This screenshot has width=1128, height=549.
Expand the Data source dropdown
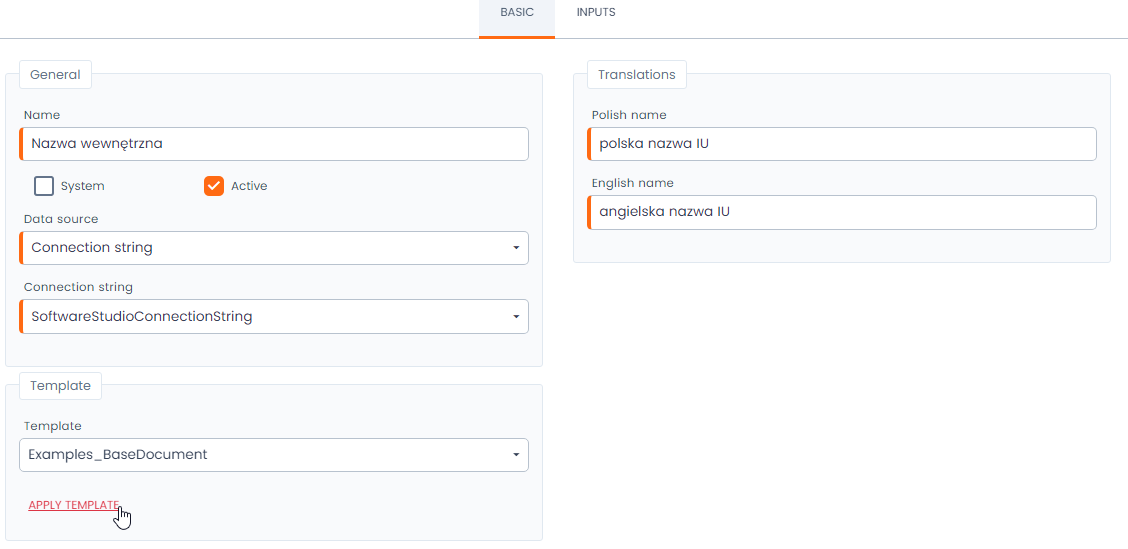coord(274,248)
